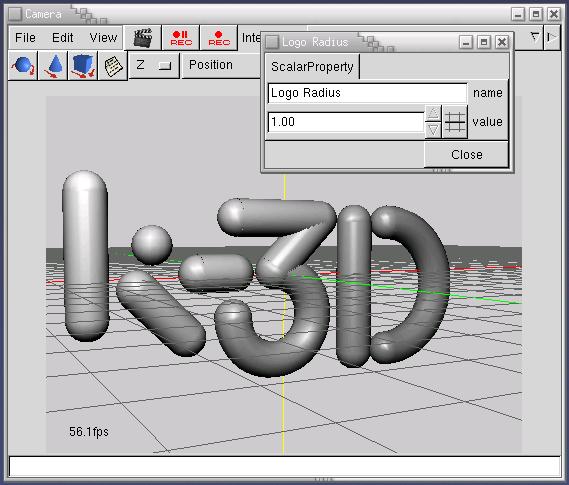Open the File menu
569x485 pixels.
(x=25, y=38)
